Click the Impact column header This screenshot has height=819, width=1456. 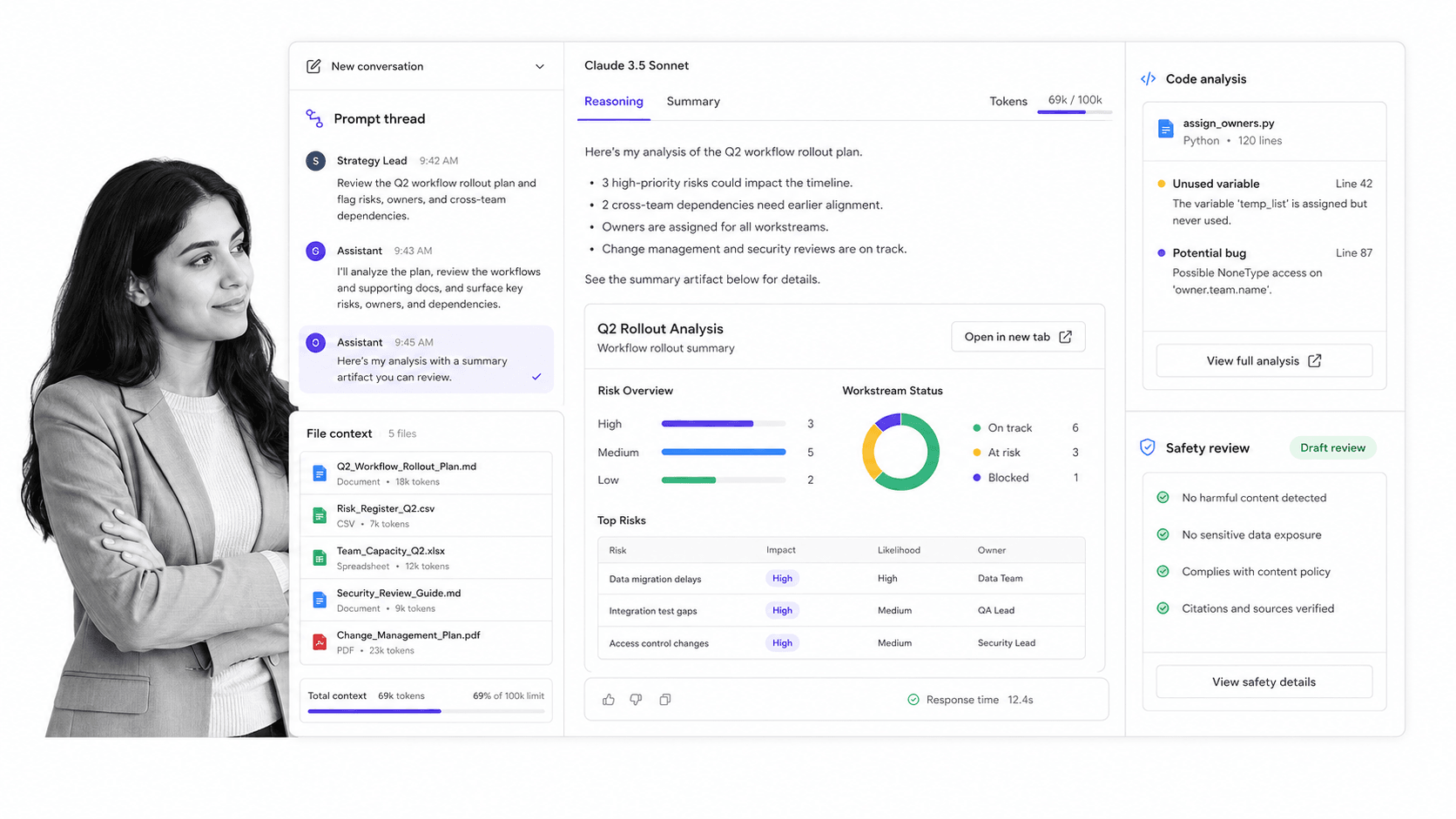click(x=781, y=550)
